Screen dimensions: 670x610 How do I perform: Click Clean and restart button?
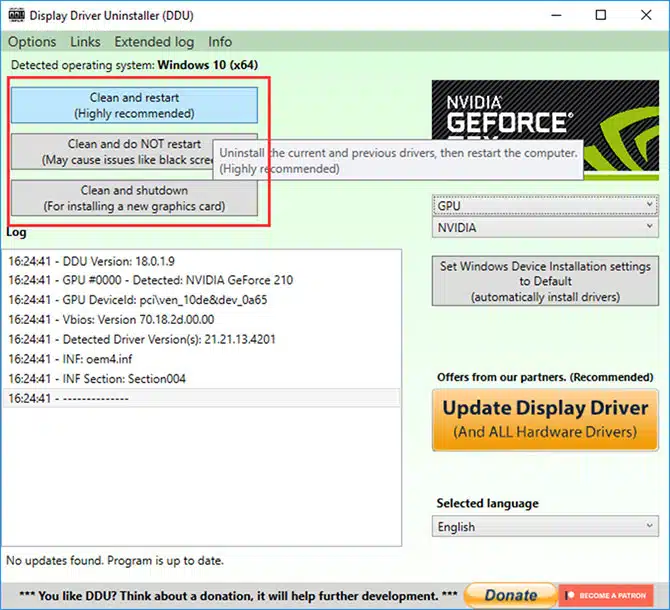tap(134, 106)
